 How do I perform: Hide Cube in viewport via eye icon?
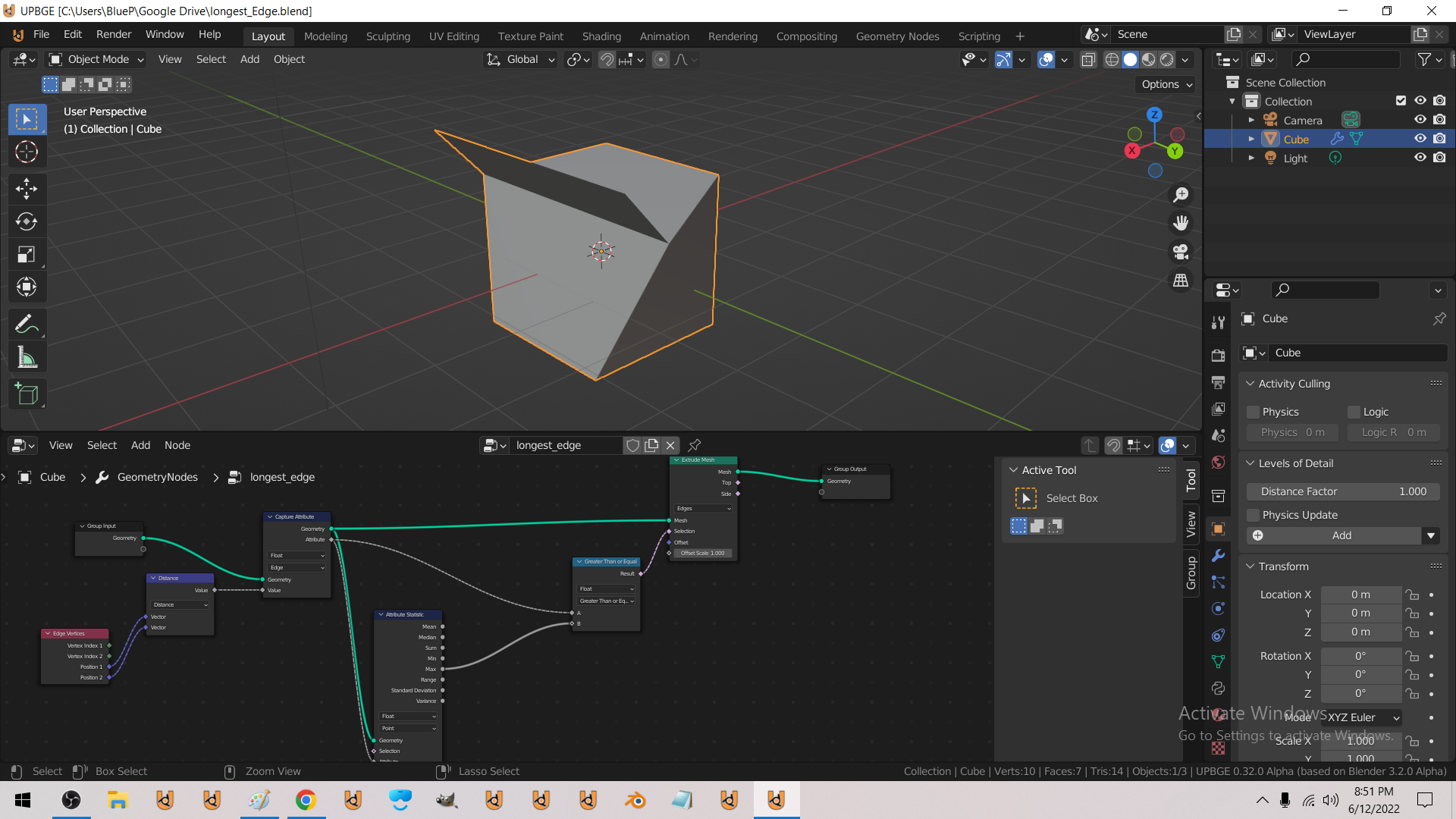point(1420,139)
